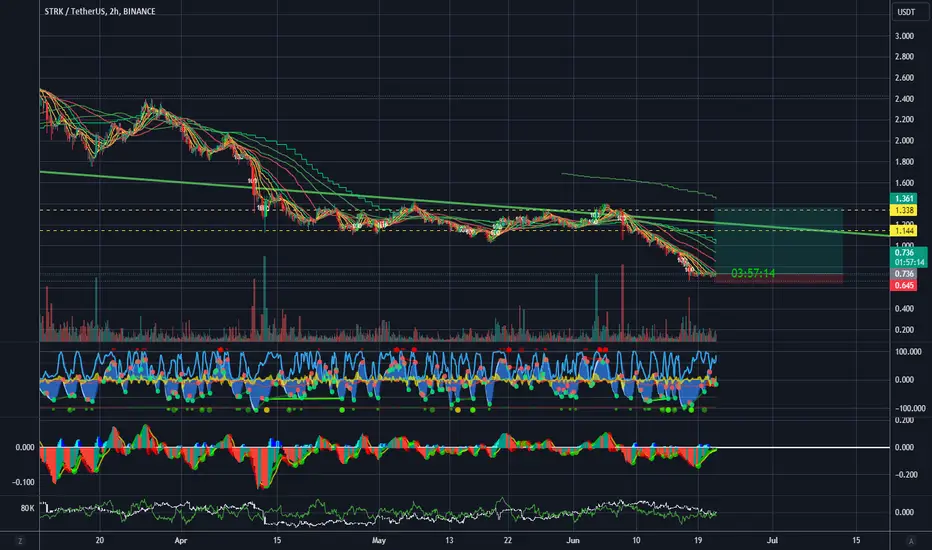Toggle the auto-scale A button
This screenshot has width=932, height=550.
coord(911,541)
